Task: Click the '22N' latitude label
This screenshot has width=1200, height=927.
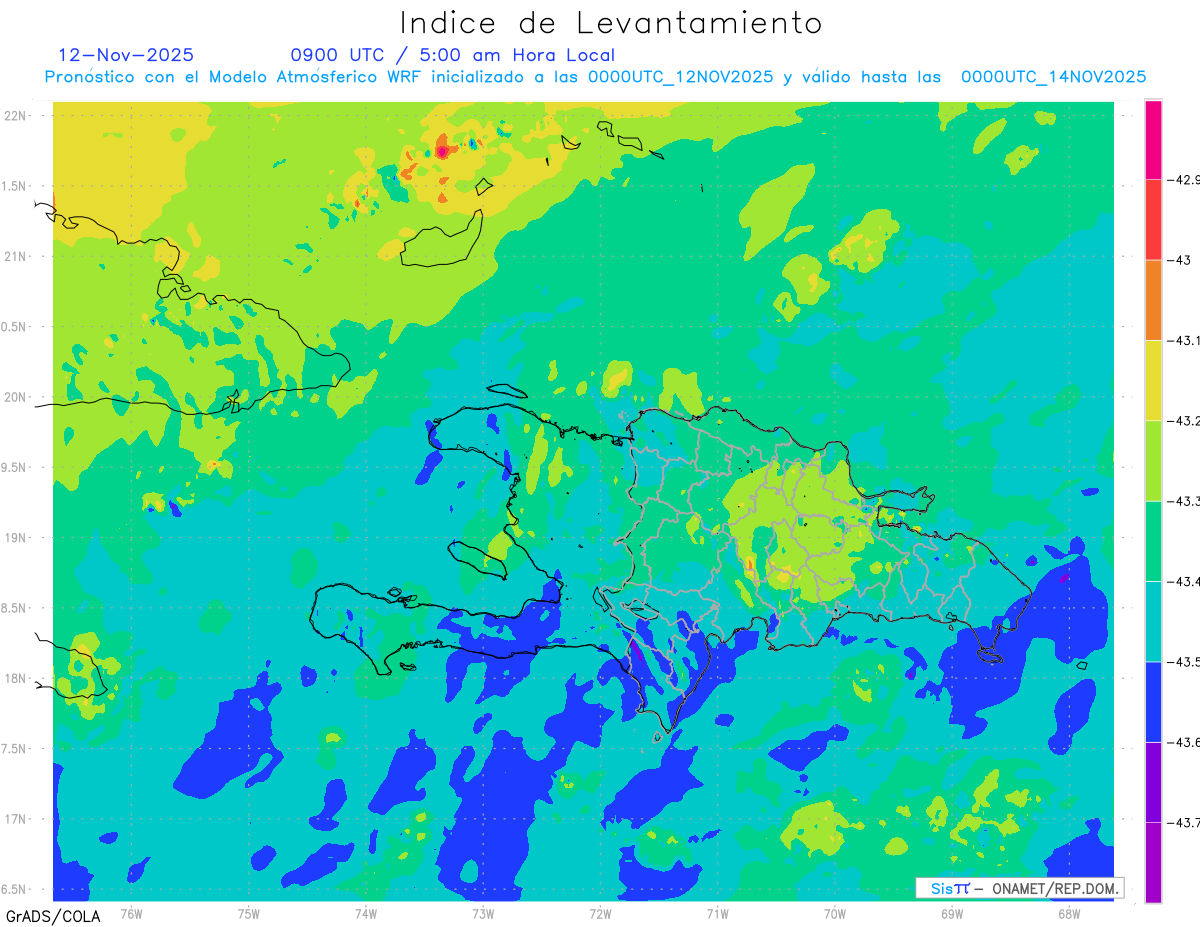Action: (17, 115)
